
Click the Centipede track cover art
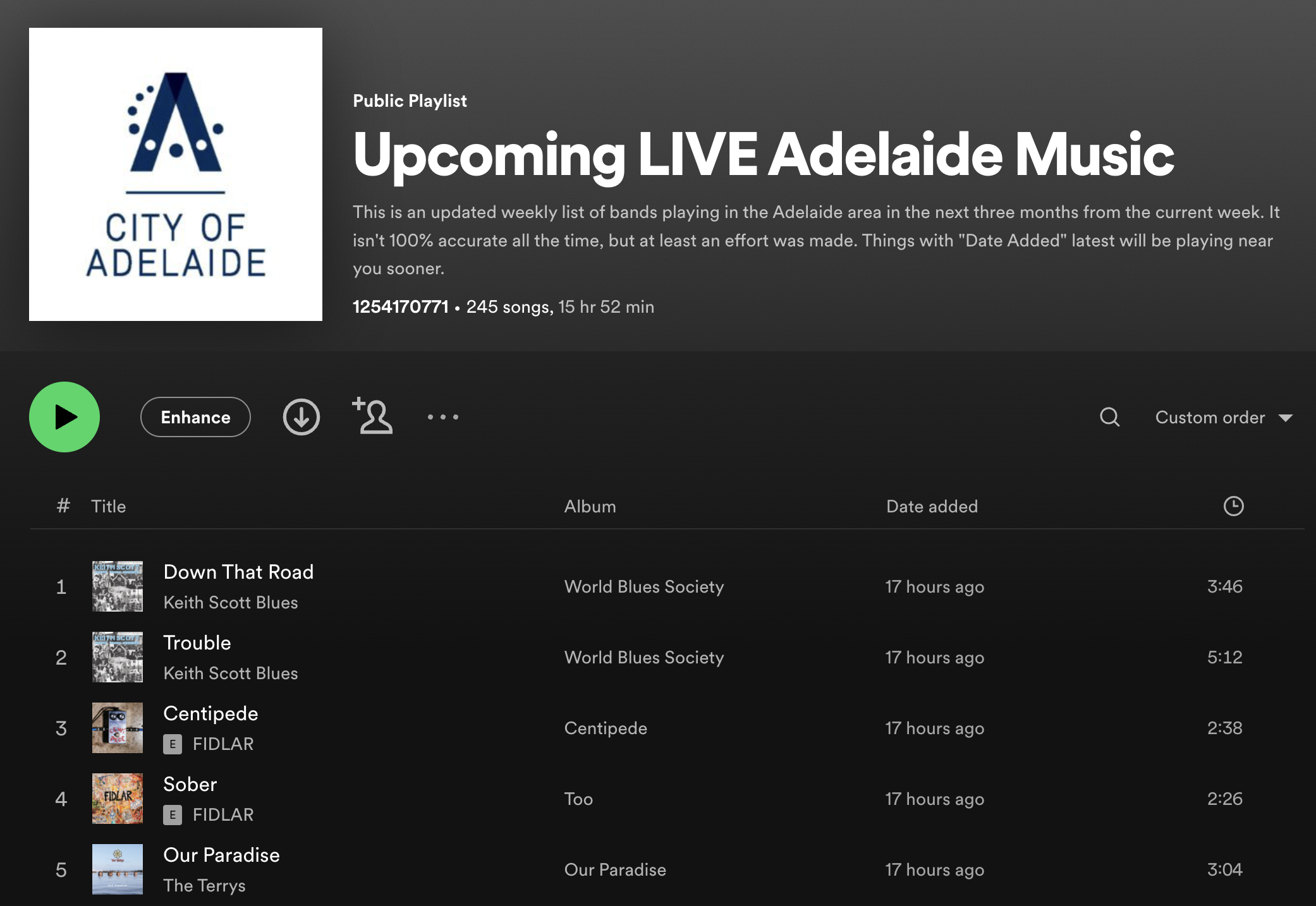tap(118, 728)
